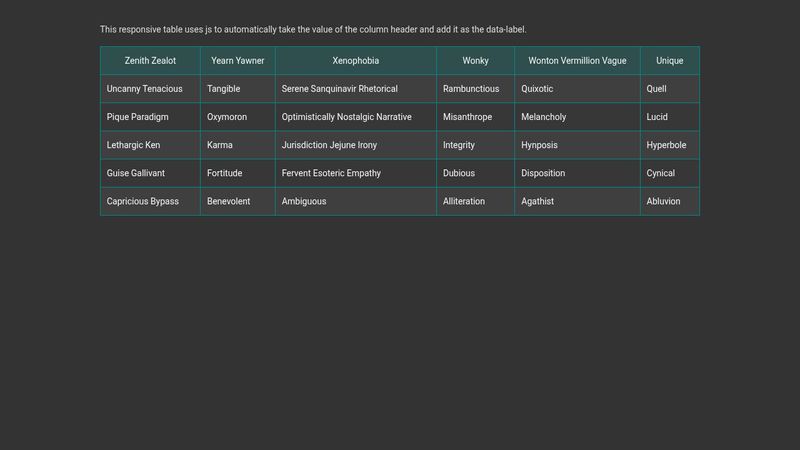Image resolution: width=800 pixels, height=450 pixels.
Task: Click the Xenophobia column header
Action: tap(356, 61)
